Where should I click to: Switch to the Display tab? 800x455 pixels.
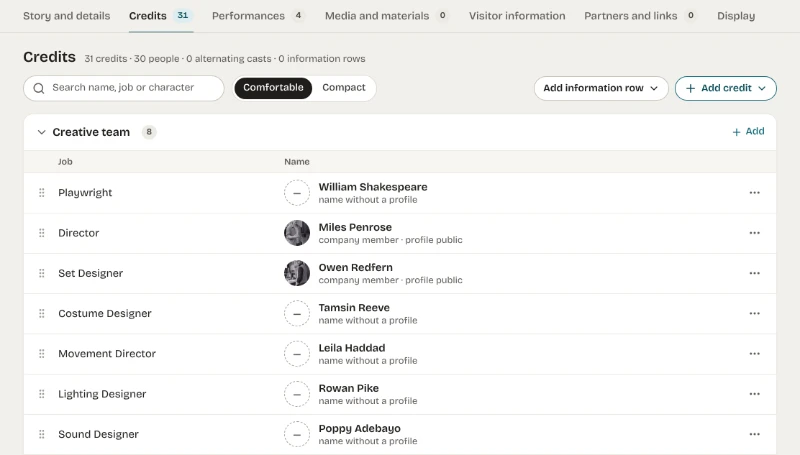click(736, 16)
